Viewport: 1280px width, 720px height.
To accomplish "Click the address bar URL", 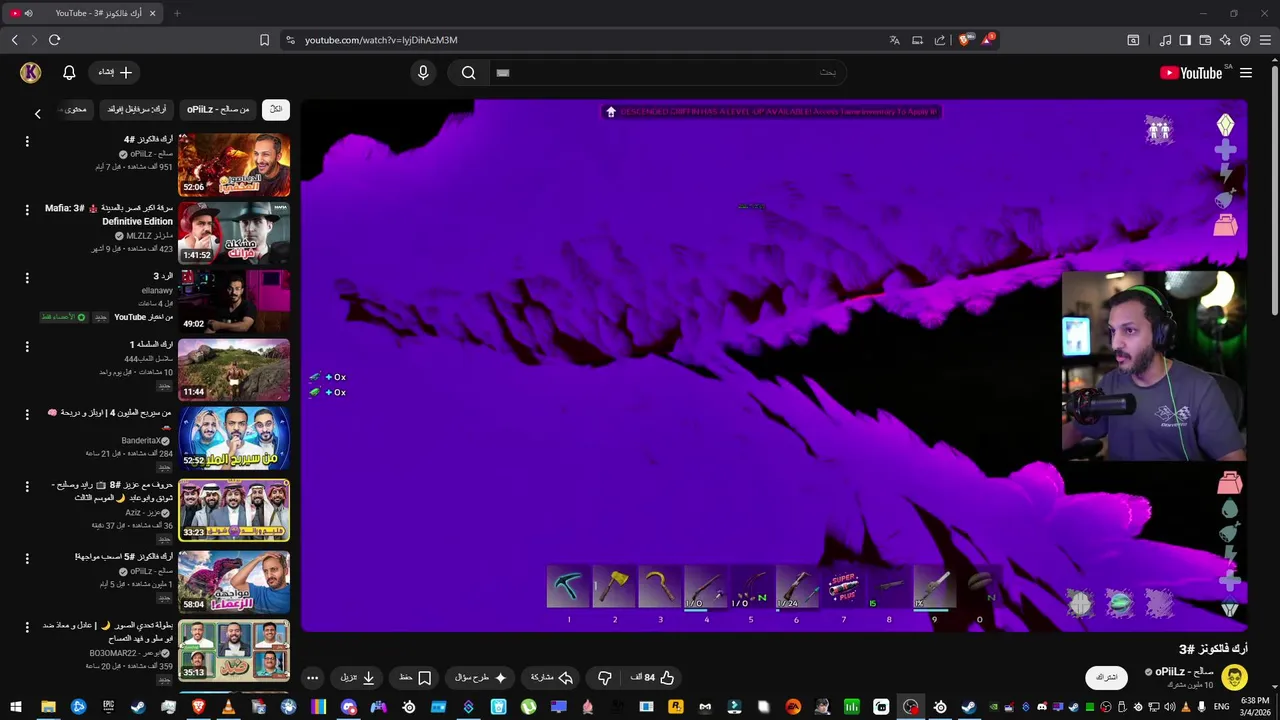I will (381, 40).
